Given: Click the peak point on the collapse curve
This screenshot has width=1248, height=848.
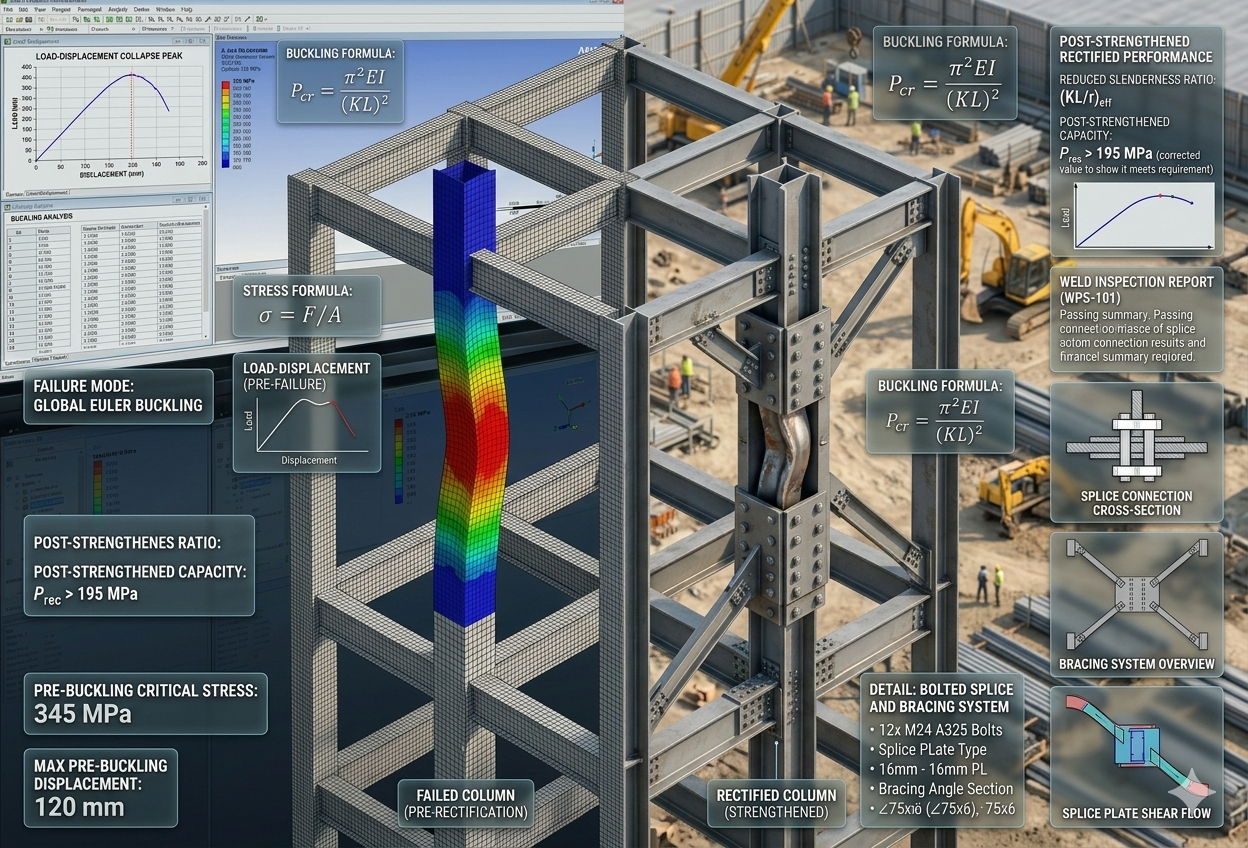Looking at the screenshot, I should tap(132, 75).
